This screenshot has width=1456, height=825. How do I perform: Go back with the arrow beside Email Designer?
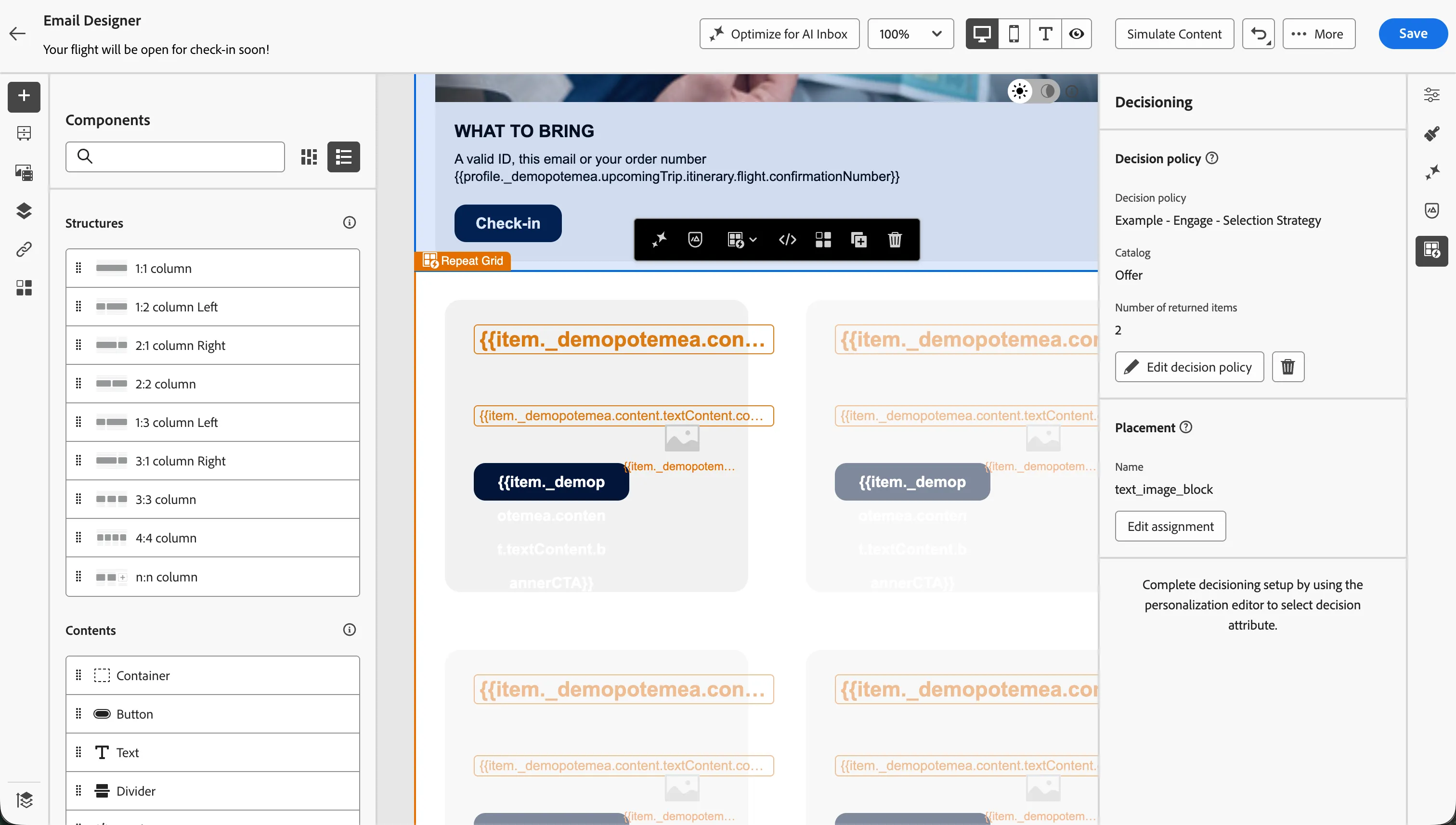click(17, 34)
